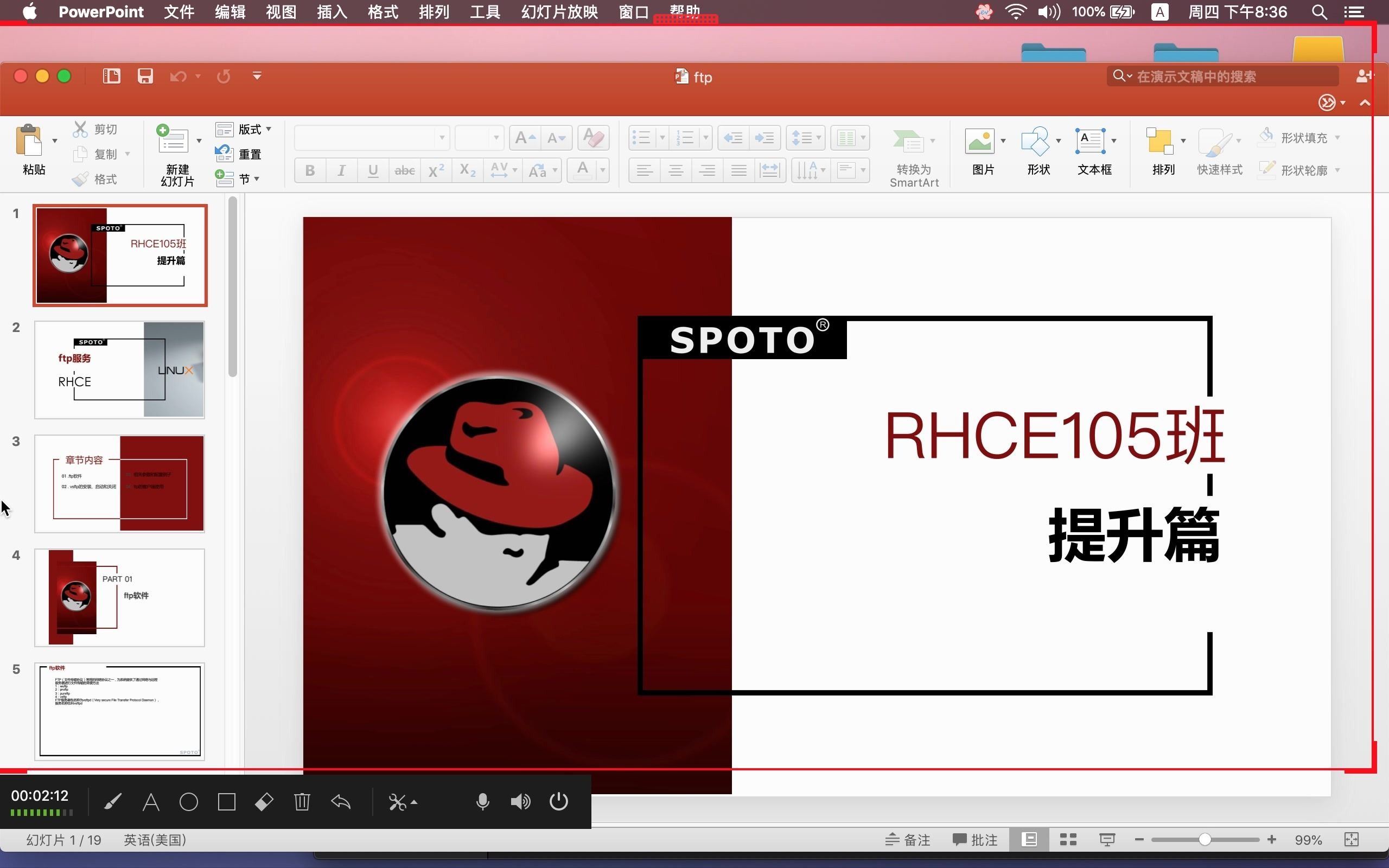Click the presentation search field

[1222, 76]
